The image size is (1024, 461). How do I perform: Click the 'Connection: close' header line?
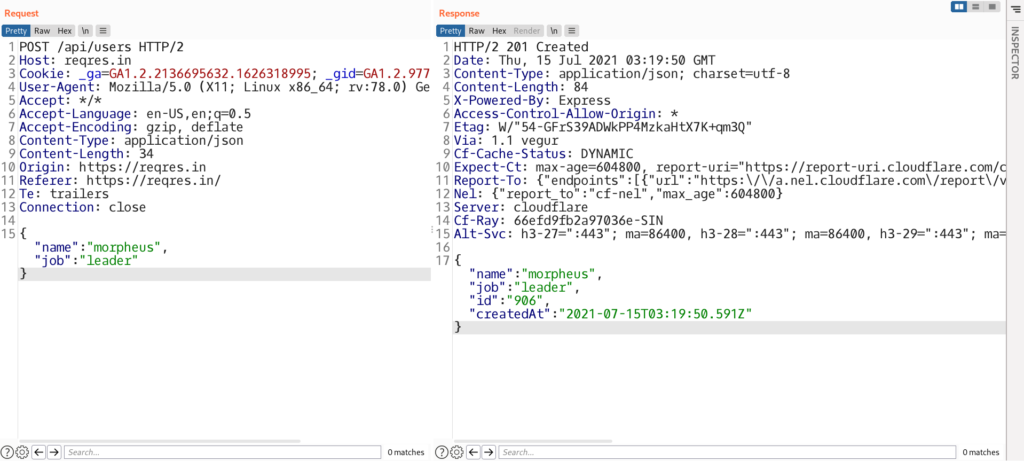tap(82, 208)
